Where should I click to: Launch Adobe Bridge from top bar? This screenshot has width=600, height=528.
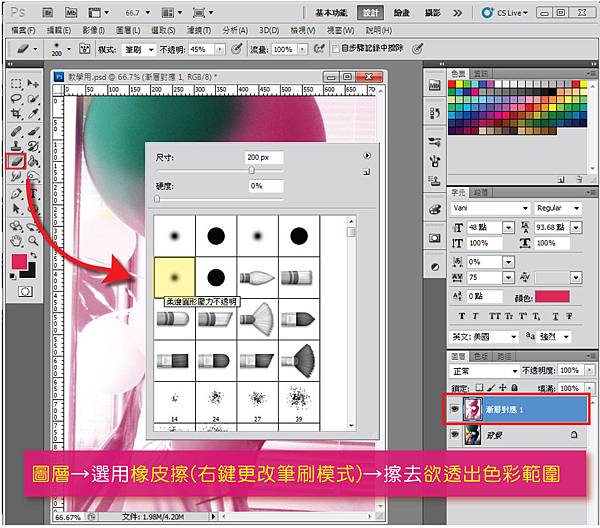(x=48, y=13)
